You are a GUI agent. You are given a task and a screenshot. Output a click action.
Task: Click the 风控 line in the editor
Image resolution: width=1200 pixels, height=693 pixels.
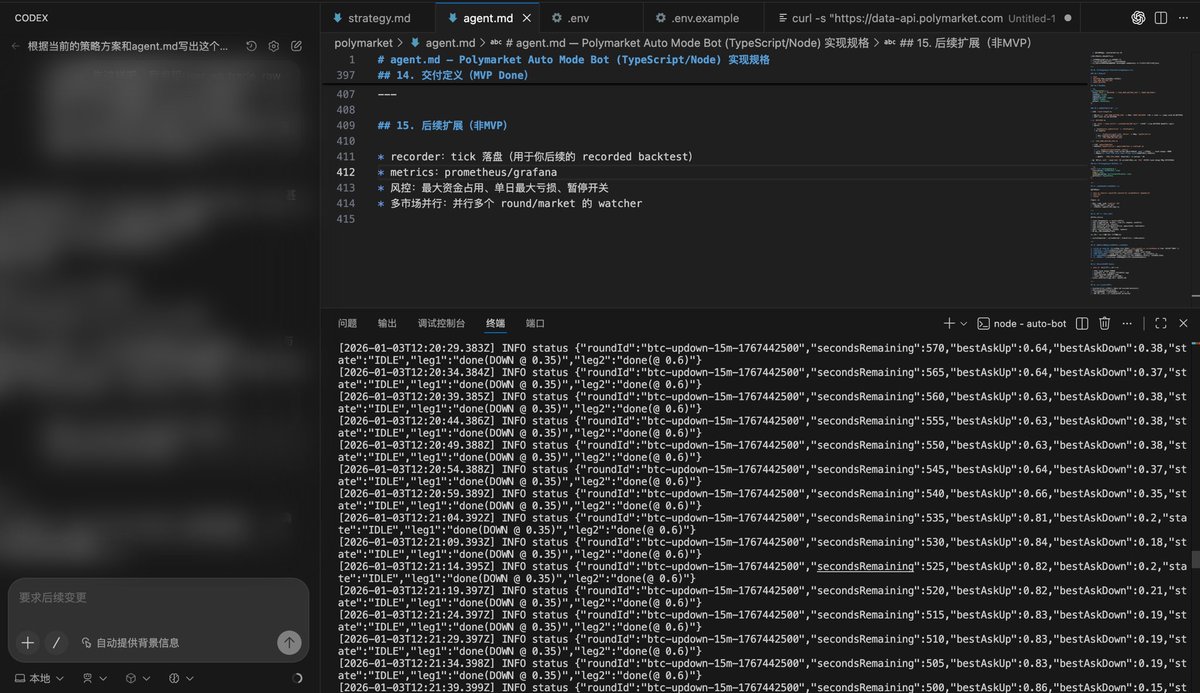point(493,188)
